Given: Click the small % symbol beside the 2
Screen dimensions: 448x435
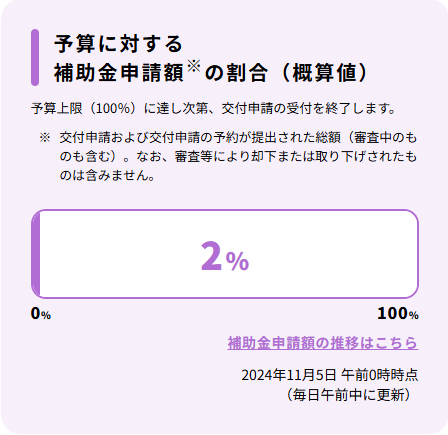Looking at the screenshot, I should click(x=237, y=261).
